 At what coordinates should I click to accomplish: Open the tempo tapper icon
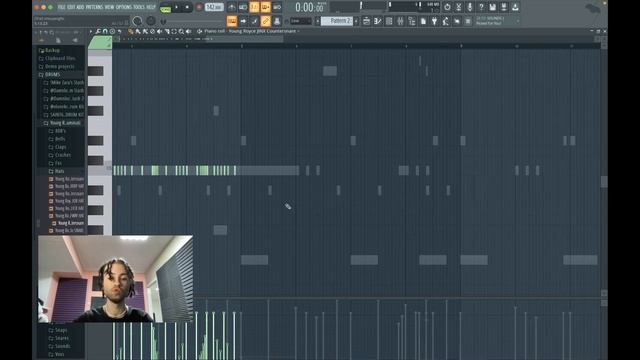pyautogui.click(x=446, y=21)
